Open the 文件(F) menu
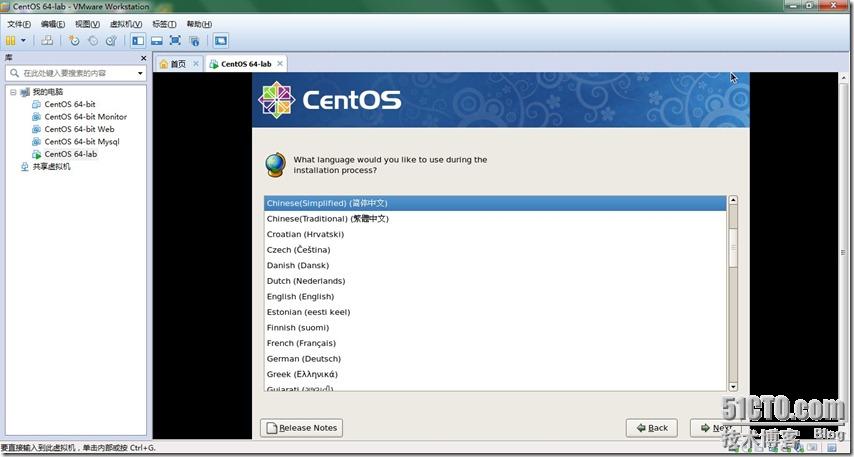 (19, 24)
